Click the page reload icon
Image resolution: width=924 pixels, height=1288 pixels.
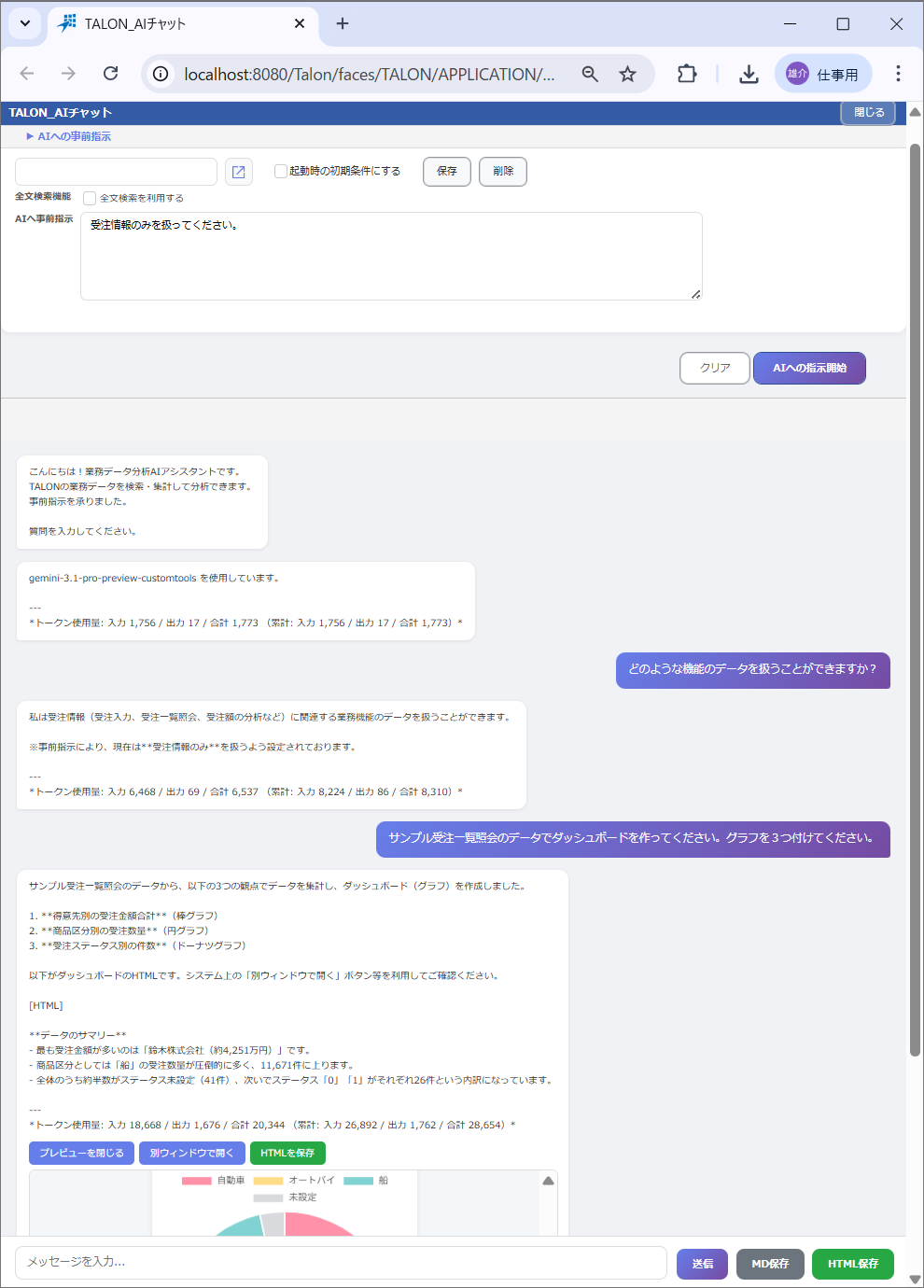[x=110, y=73]
